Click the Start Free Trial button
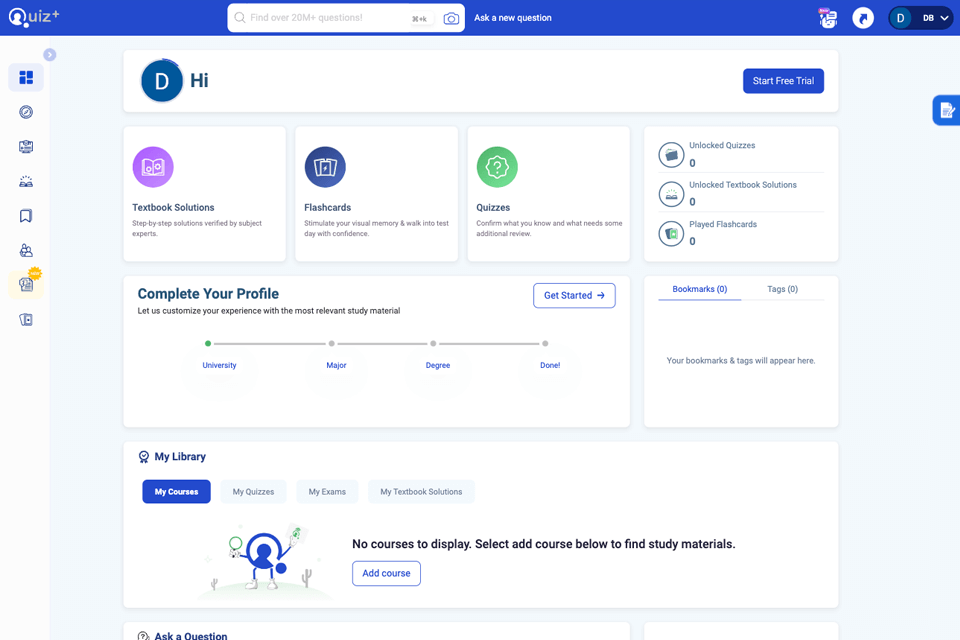Image resolution: width=960 pixels, height=640 pixels. 783,81
